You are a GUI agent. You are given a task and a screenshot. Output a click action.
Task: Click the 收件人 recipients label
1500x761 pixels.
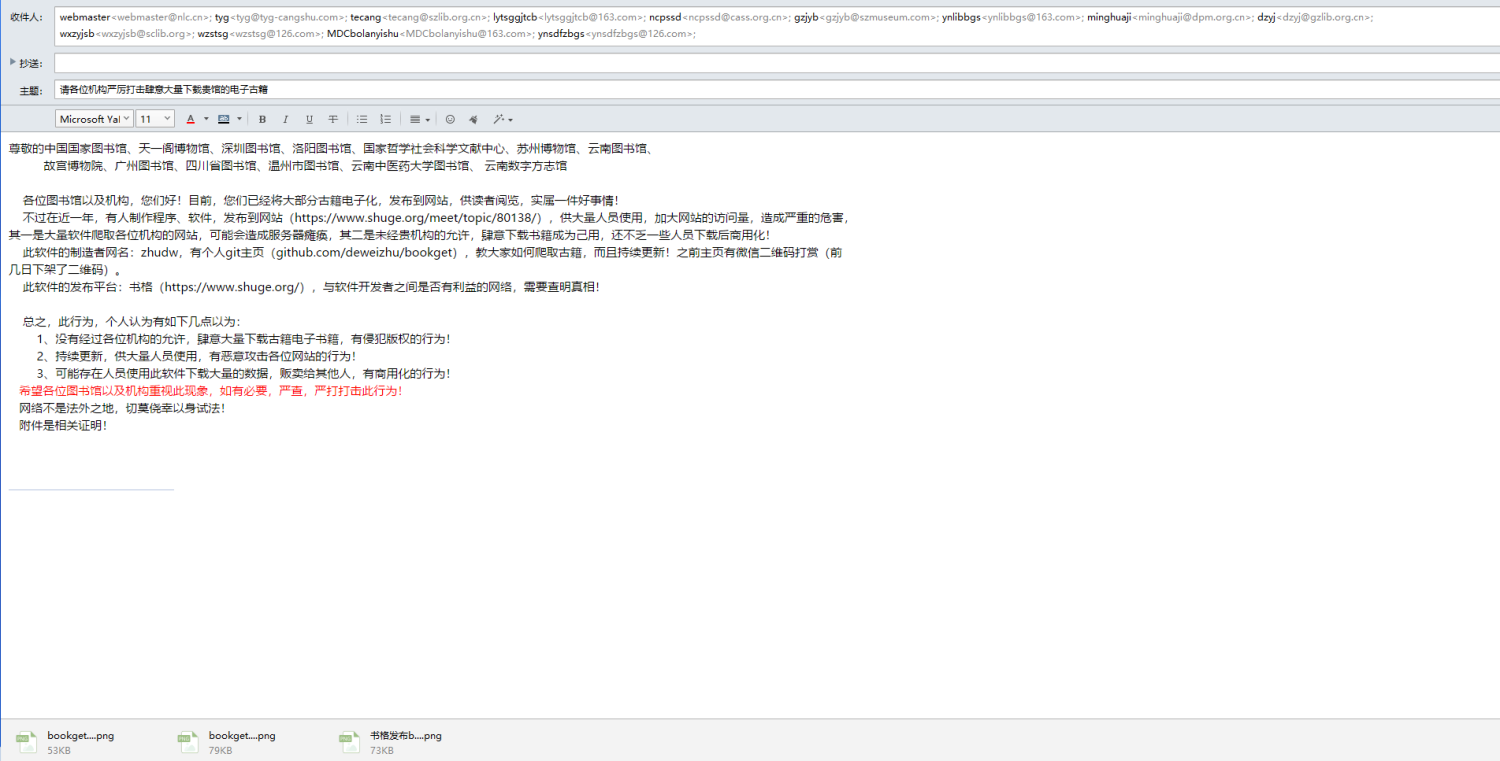click(26, 18)
